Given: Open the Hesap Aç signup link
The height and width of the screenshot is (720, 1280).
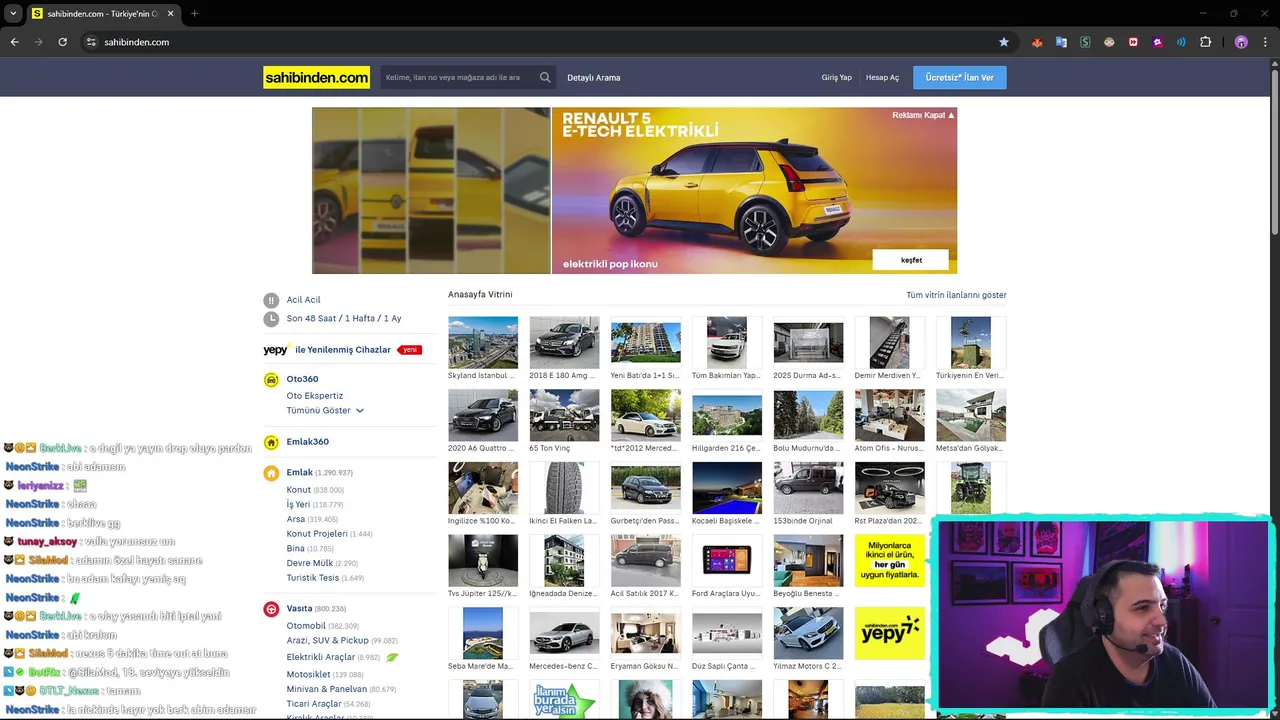Looking at the screenshot, I should (882, 77).
